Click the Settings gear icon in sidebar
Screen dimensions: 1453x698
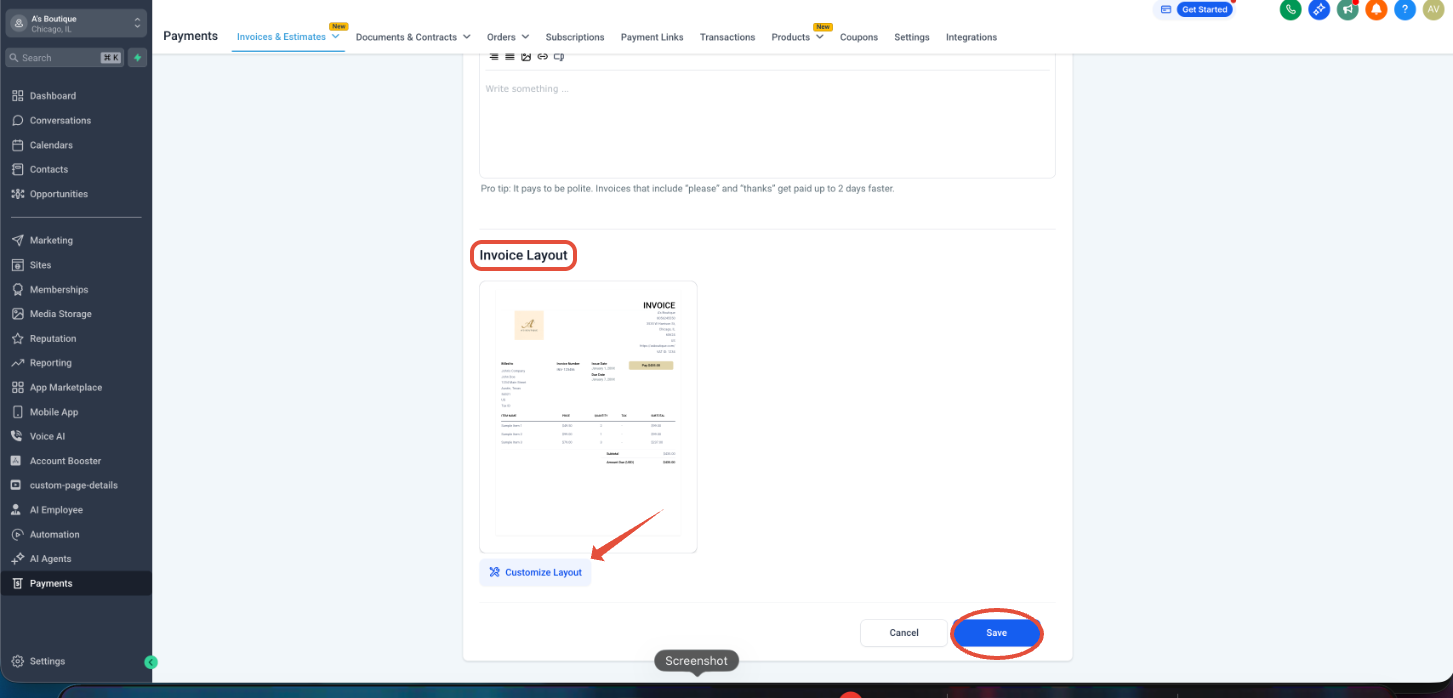[x=18, y=661]
